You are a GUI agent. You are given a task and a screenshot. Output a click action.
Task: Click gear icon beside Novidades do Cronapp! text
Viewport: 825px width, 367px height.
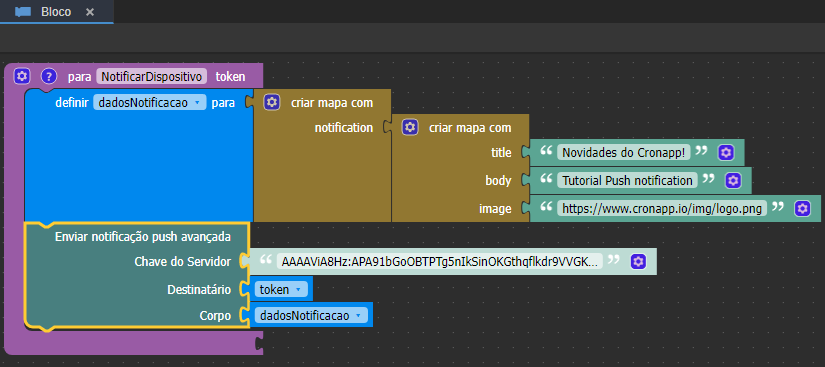[x=726, y=152]
